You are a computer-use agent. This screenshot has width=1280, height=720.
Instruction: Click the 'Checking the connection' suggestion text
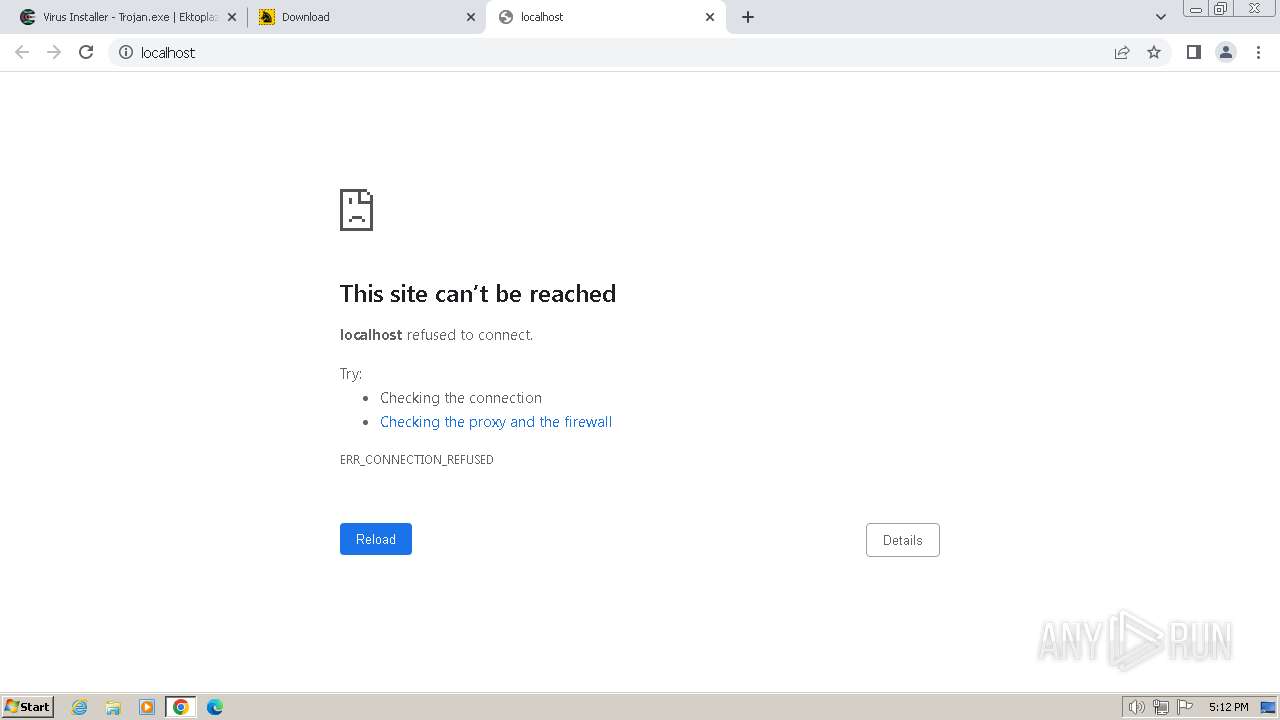coord(461,398)
